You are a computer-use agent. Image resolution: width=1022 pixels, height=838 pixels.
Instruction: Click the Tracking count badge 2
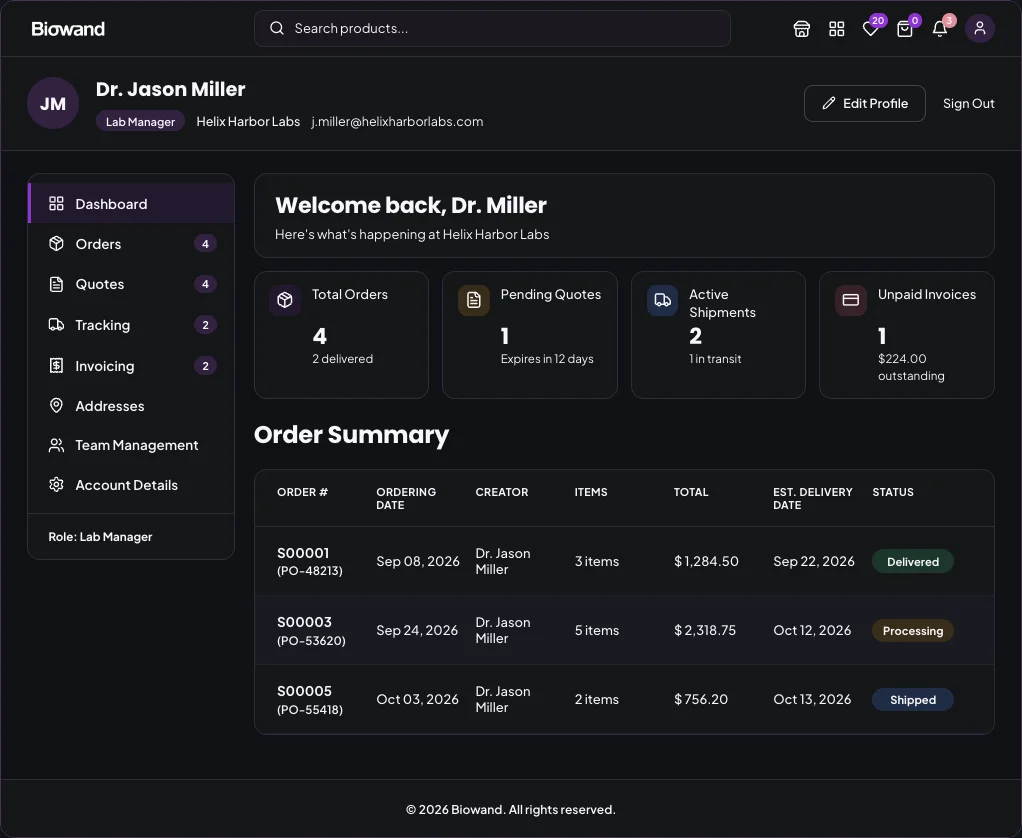(x=205, y=325)
